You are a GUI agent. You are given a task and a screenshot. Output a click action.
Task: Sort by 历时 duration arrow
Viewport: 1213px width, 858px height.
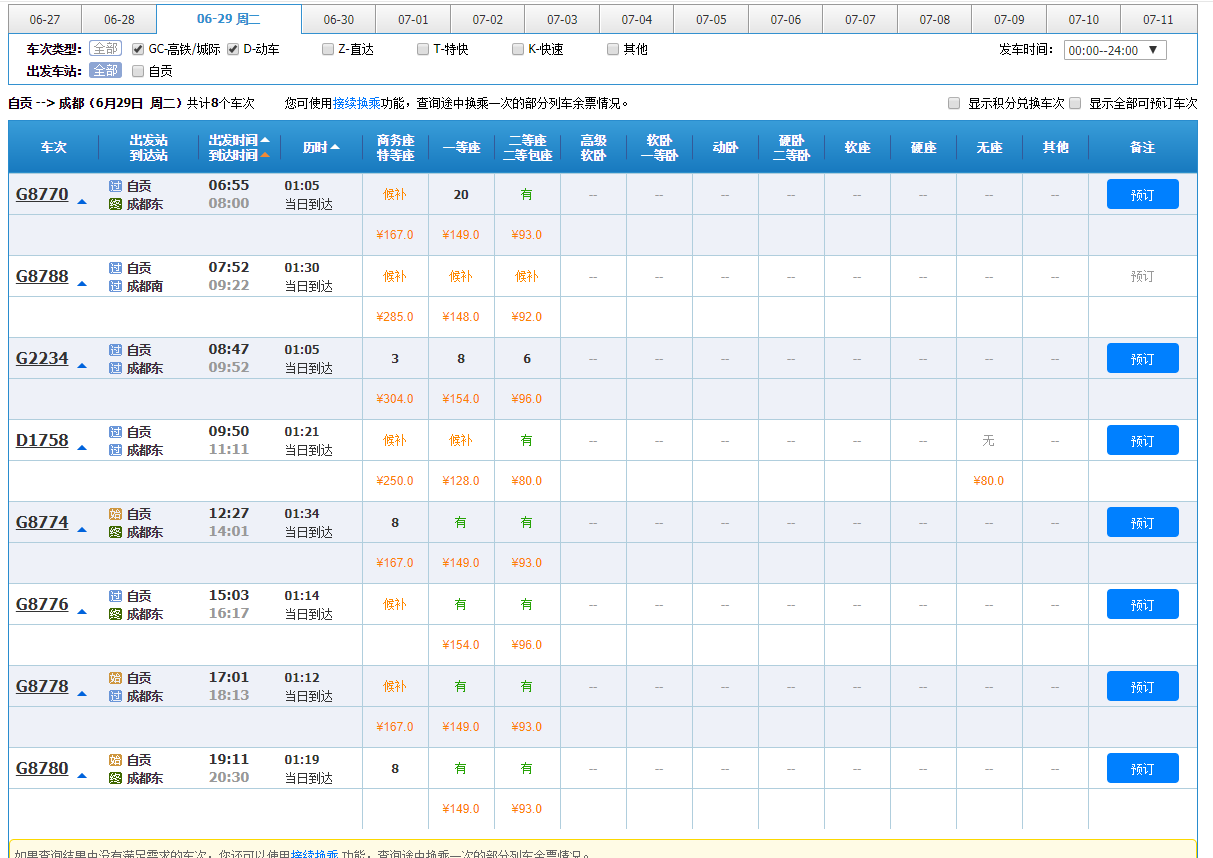coord(335,147)
